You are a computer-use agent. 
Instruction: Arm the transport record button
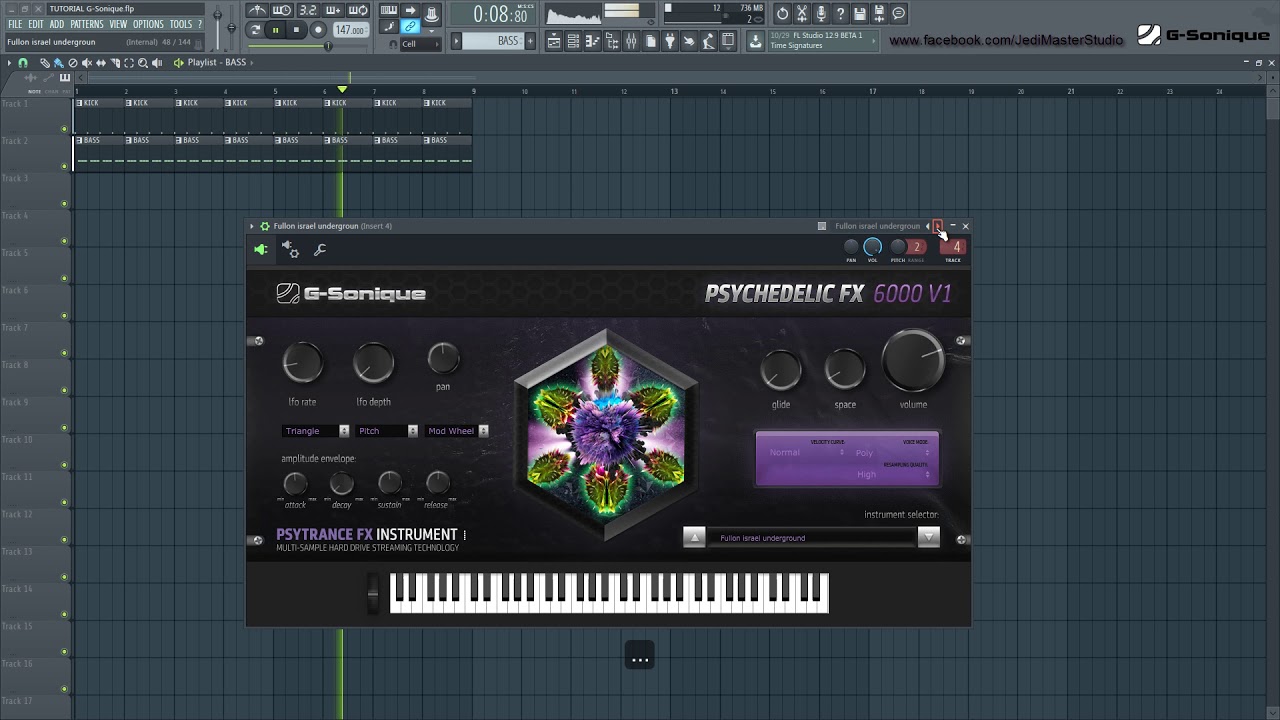click(318, 30)
